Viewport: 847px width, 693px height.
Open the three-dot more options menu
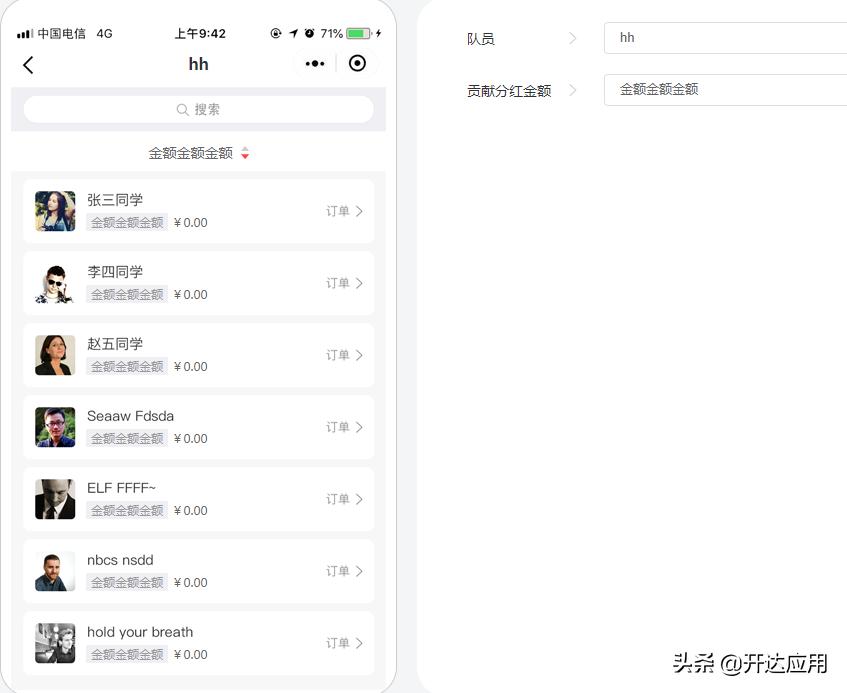pyautogui.click(x=315, y=64)
